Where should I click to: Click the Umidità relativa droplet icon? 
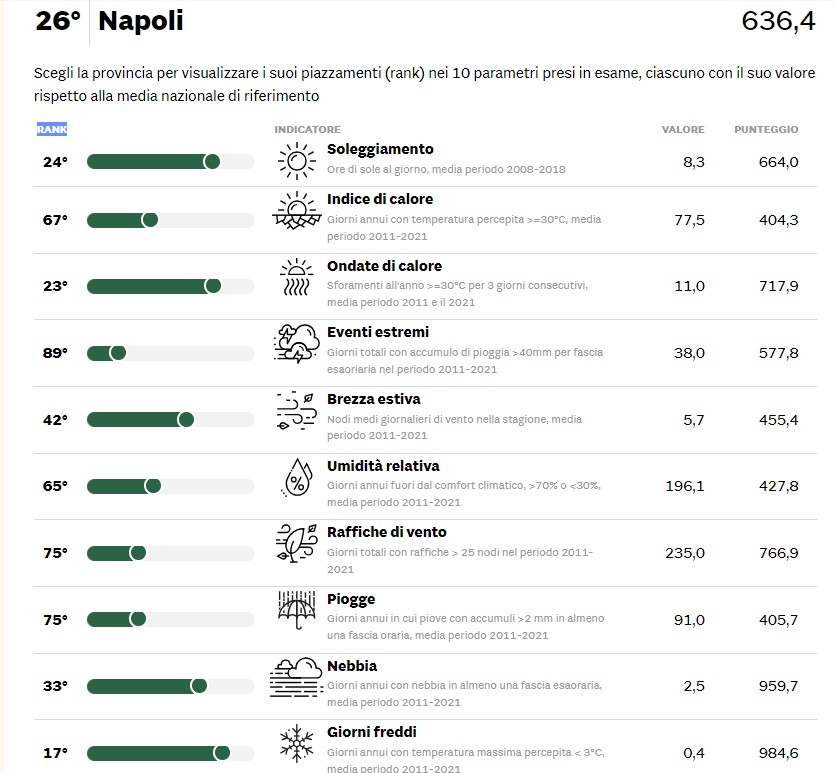pos(298,478)
